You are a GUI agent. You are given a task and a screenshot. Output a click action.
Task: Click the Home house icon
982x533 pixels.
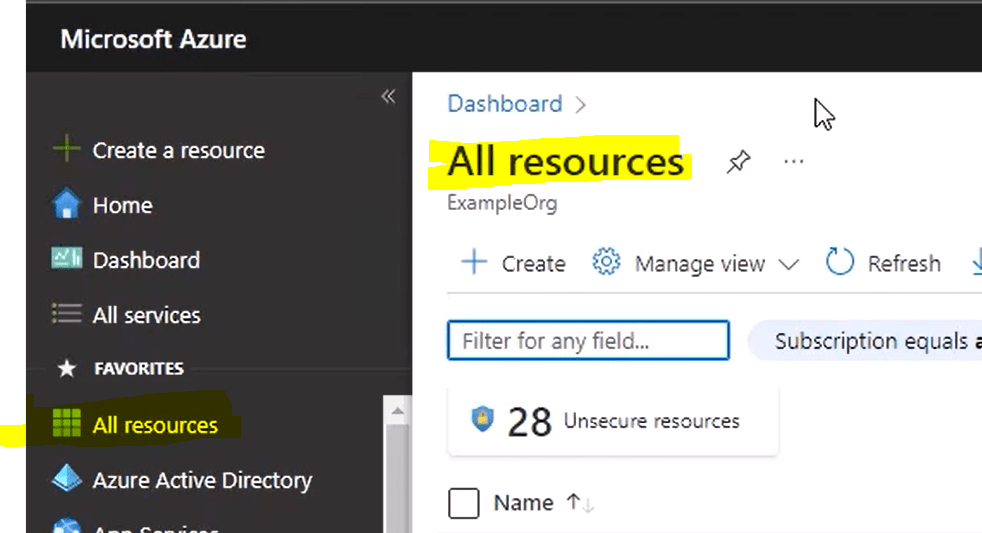(x=66, y=204)
